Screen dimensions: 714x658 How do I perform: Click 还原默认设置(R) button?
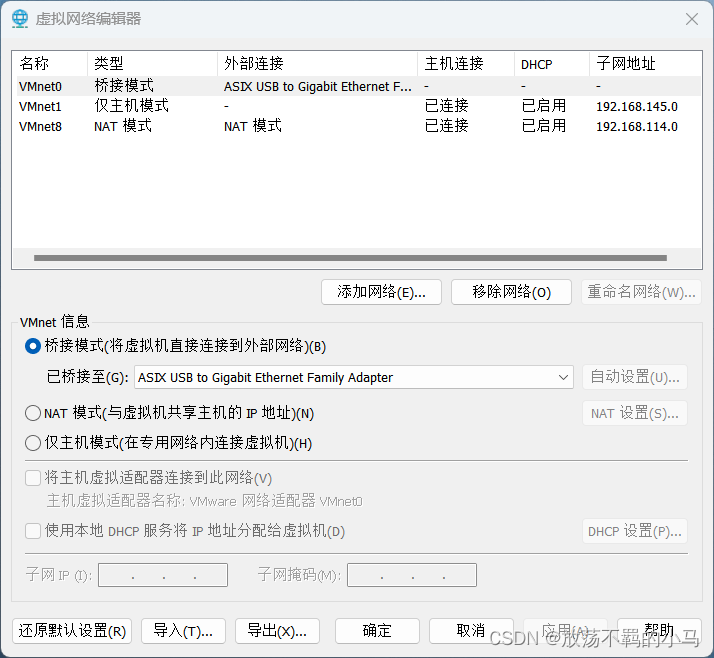pos(72,631)
